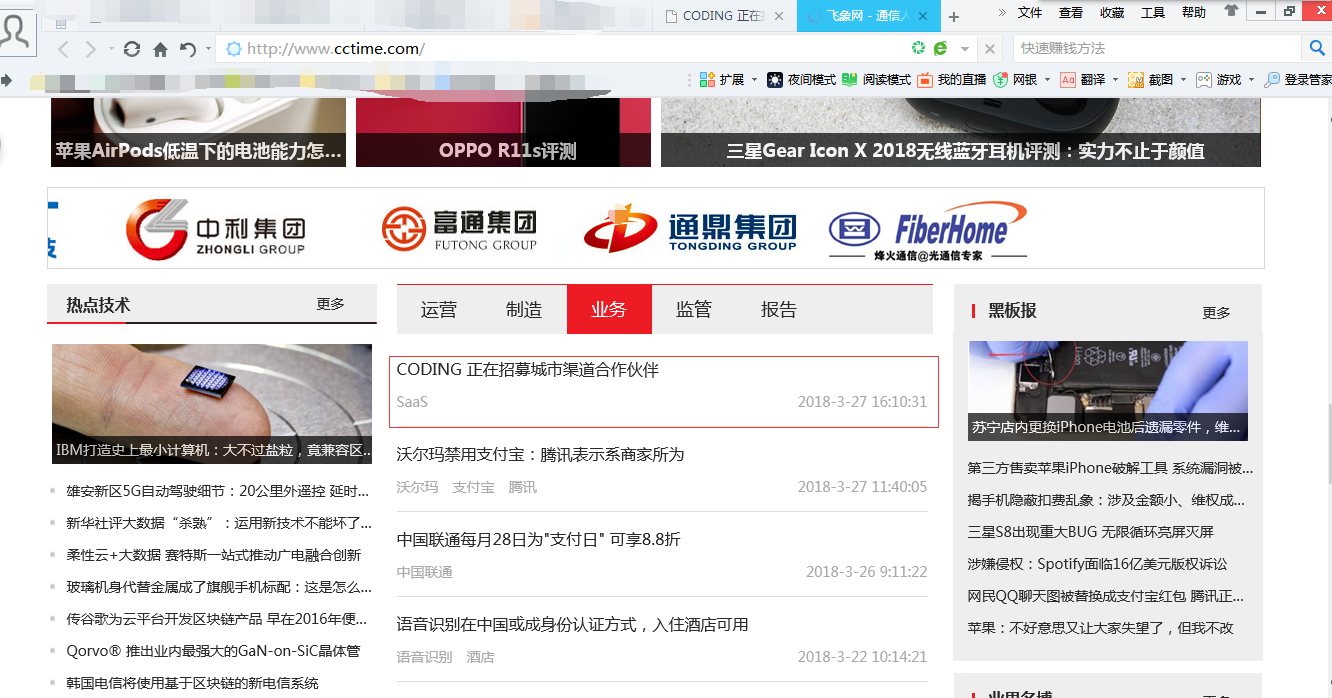Expand the 翻译 dropdown arrow
The width and height of the screenshot is (1332, 698).
1115,80
